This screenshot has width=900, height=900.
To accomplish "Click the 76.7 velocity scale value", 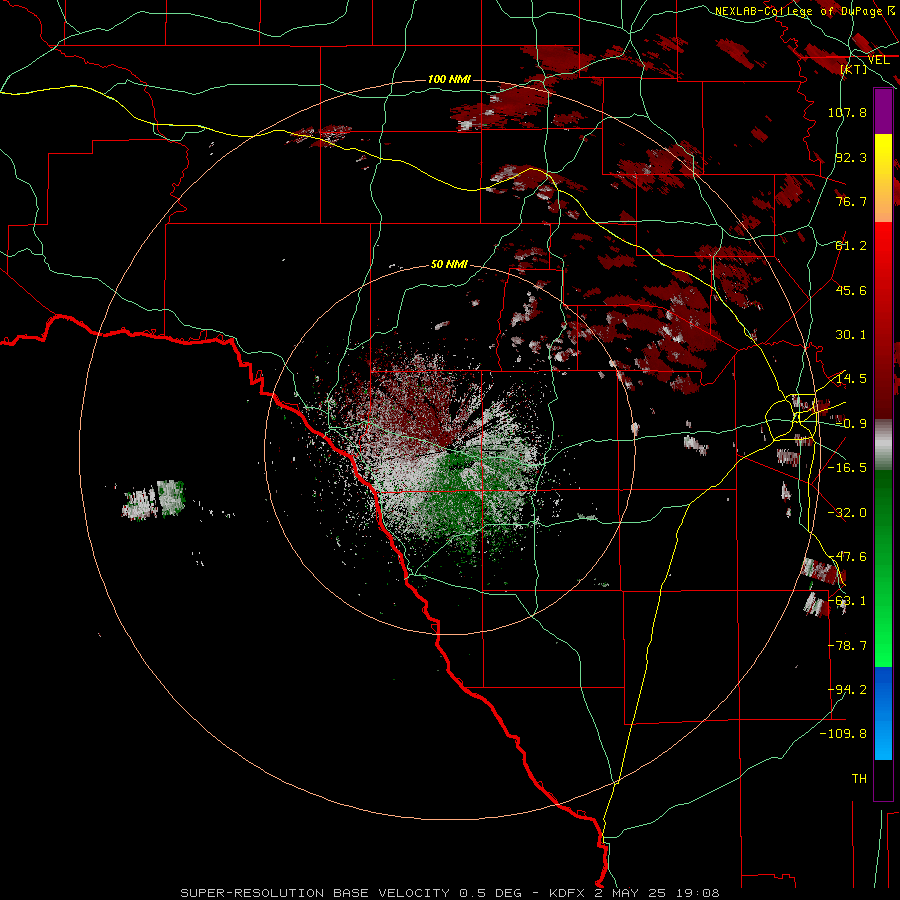I will pos(851,201).
